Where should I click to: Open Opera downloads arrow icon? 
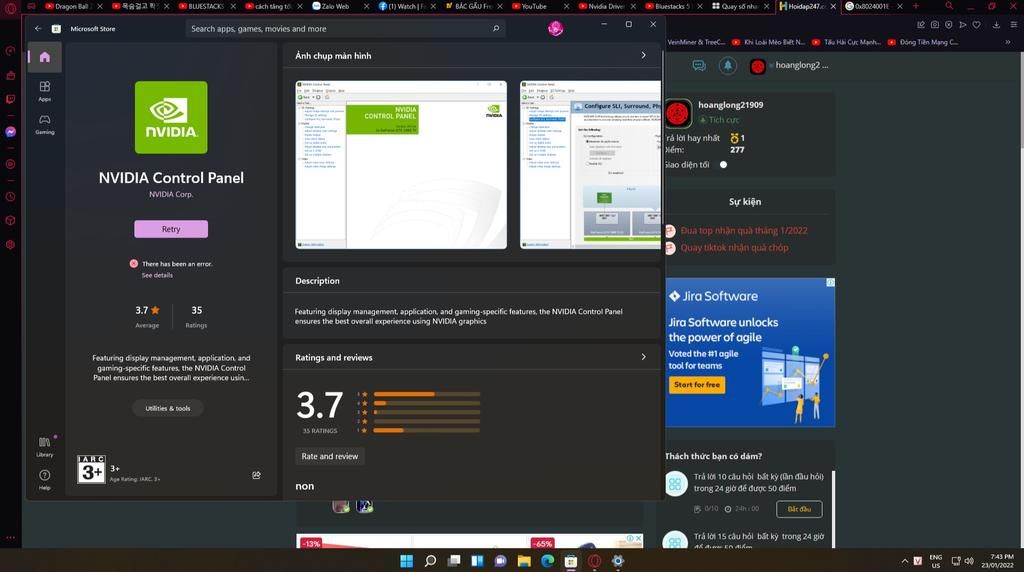point(997,25)
